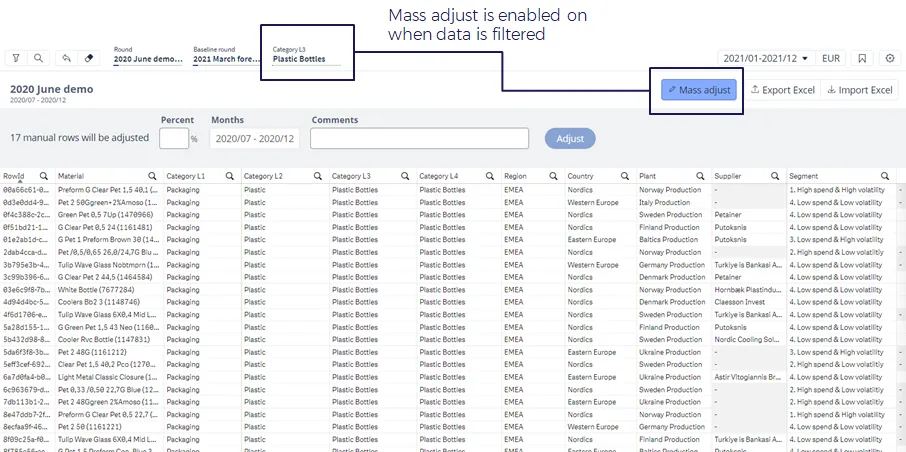Click search icon in Supplier column header
The height and width of the screenshot is (452, 906).
click(x=775, y=176)
